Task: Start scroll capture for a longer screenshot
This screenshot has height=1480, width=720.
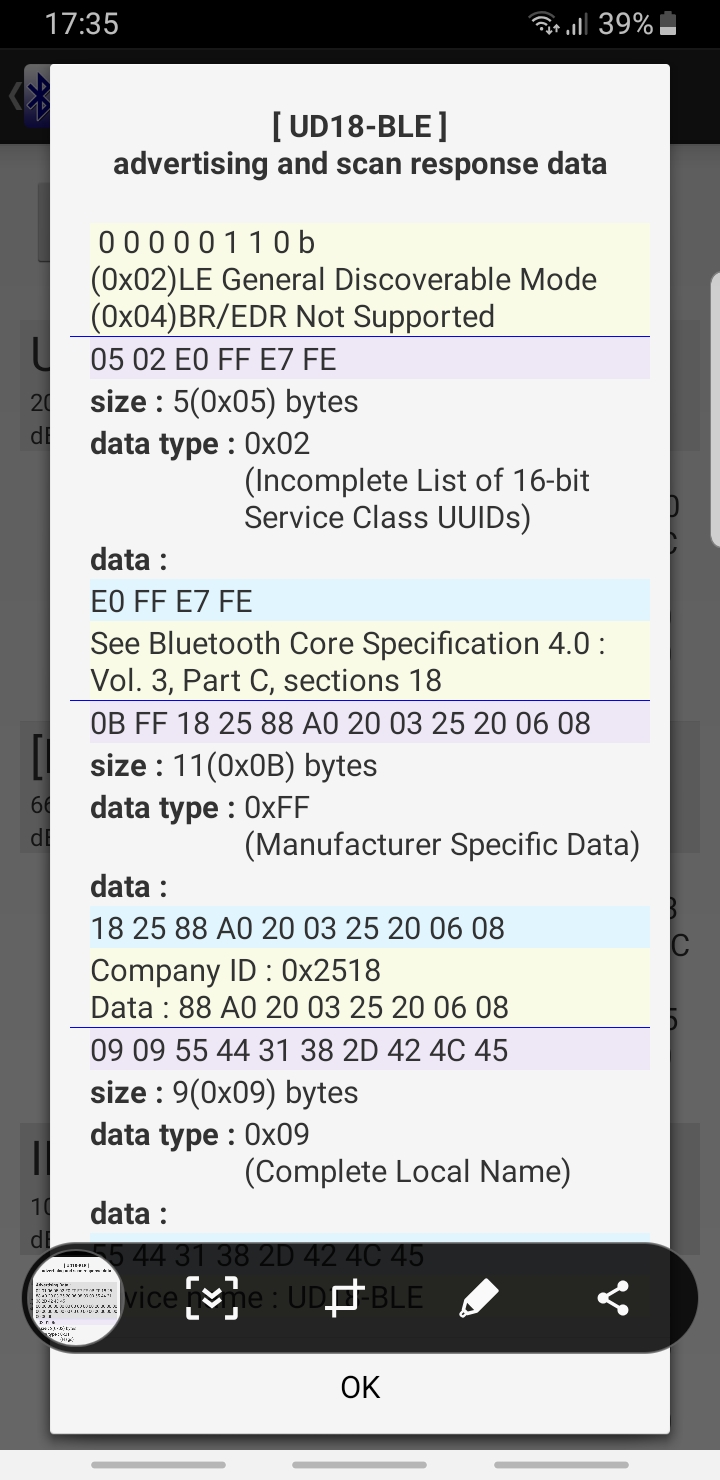Action: coord(211,1297)
